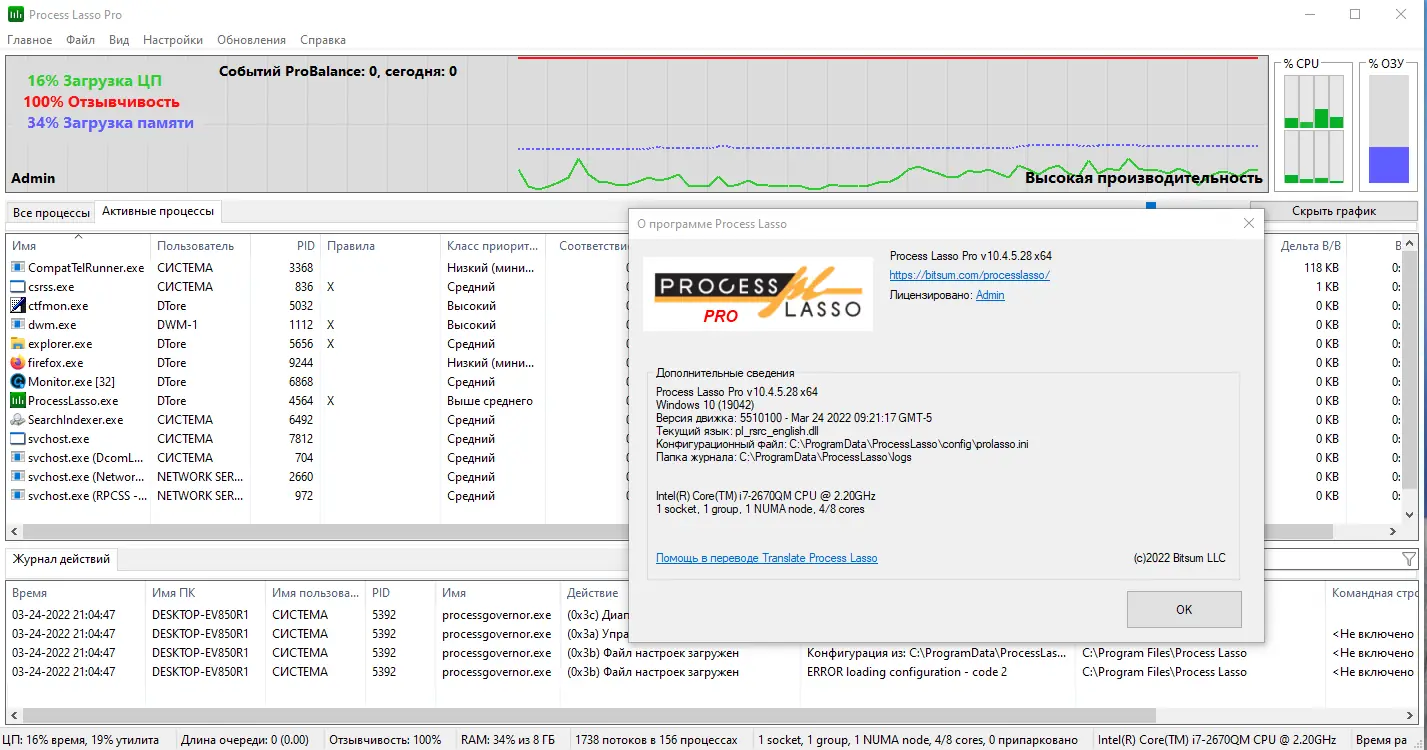Open the Файл menu

coord(81,40)
